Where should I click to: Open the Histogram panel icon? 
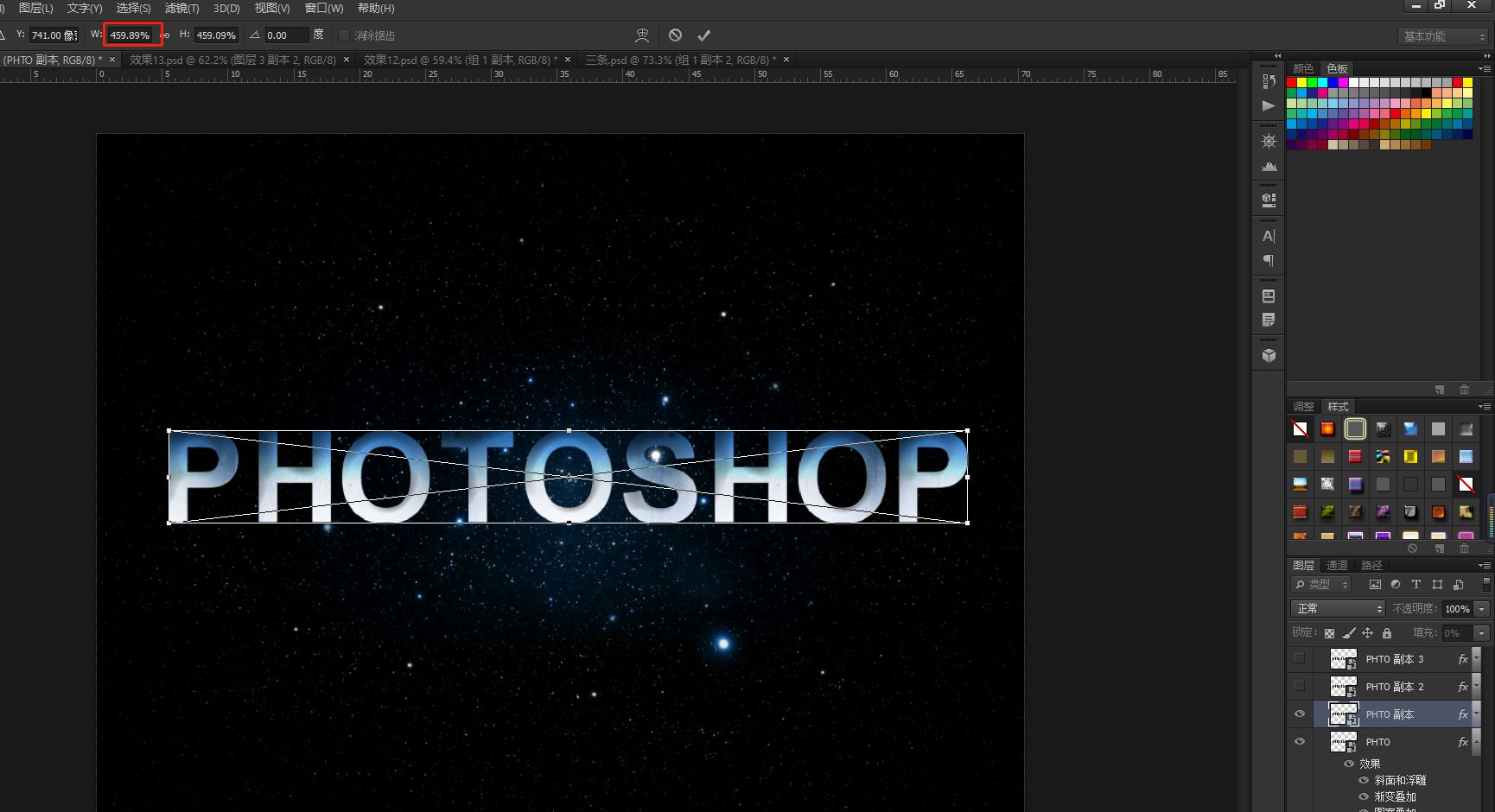point(1269,166)
